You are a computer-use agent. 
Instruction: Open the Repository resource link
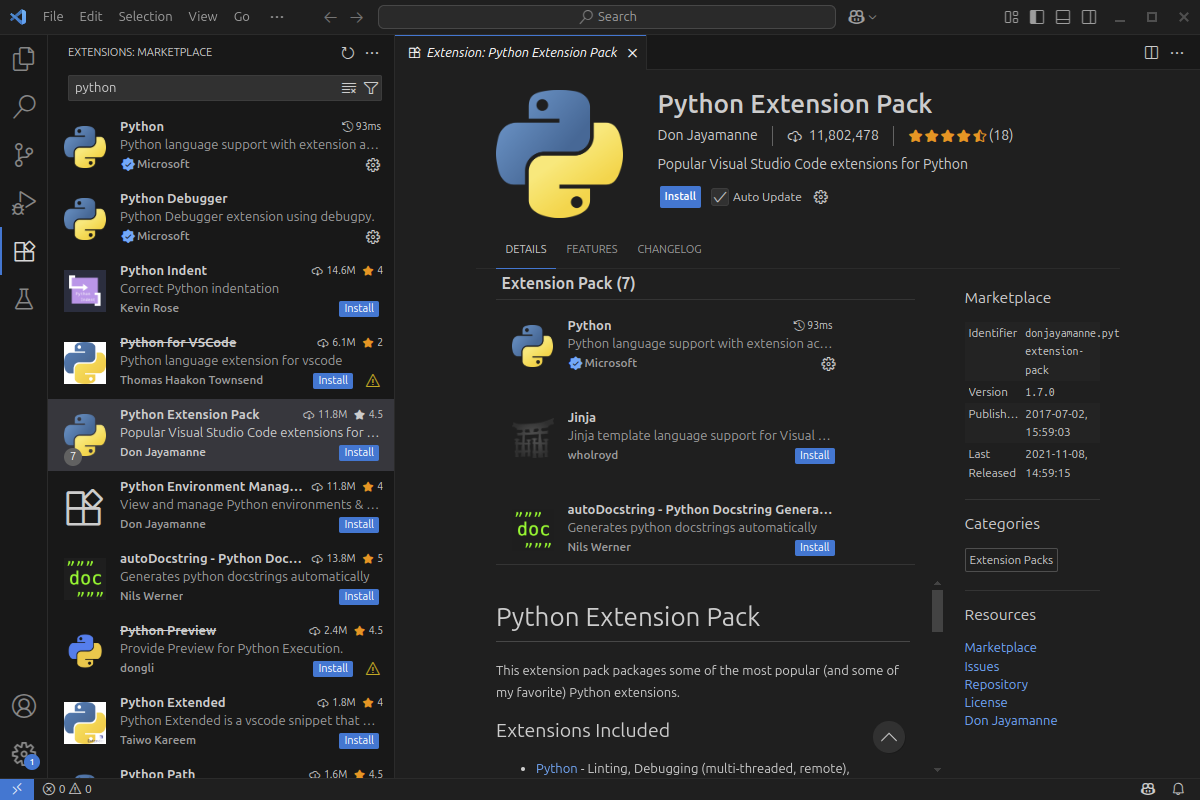(x=996, y=684)
